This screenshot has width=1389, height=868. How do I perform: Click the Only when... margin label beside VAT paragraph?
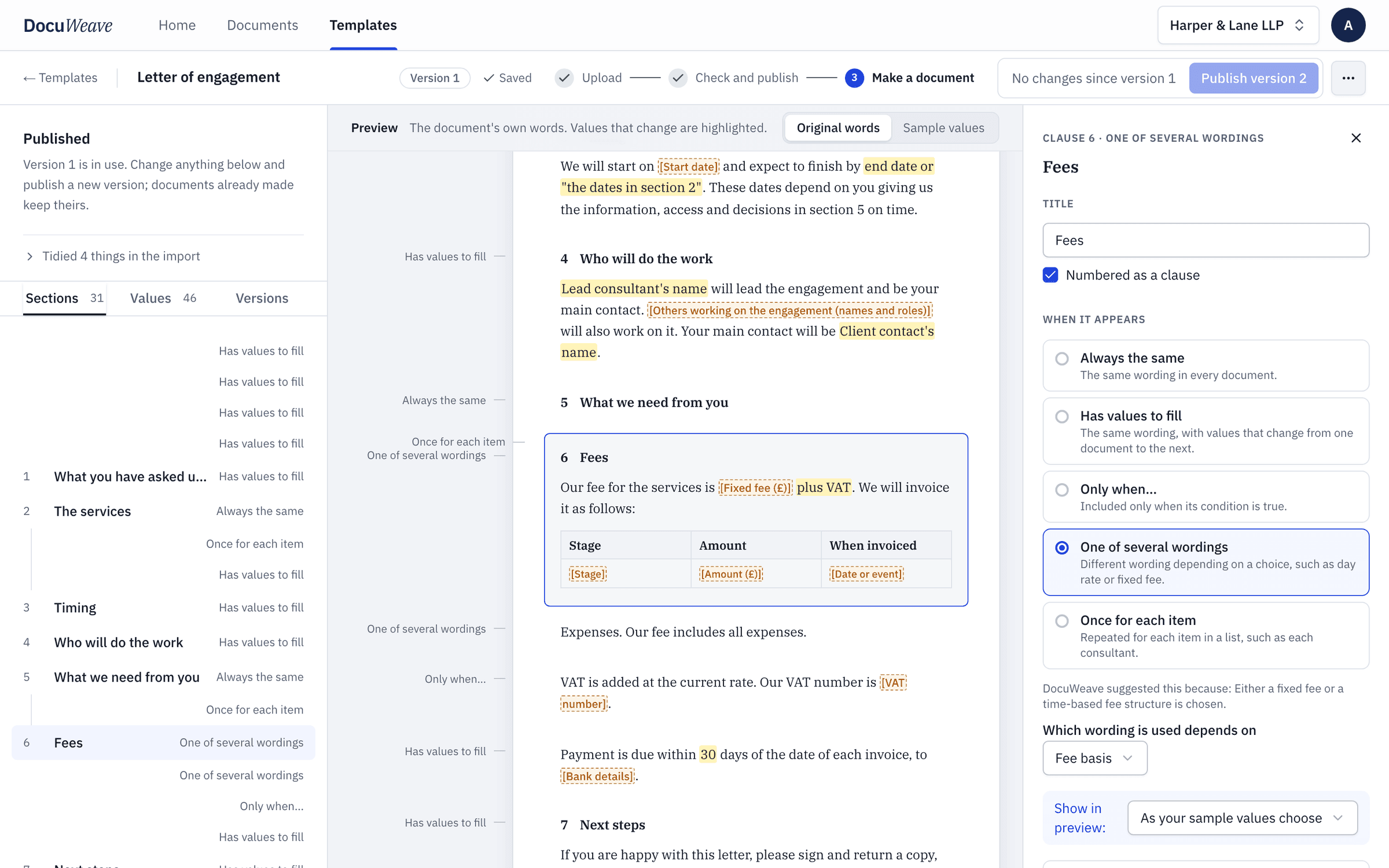(x=455, y=679)
